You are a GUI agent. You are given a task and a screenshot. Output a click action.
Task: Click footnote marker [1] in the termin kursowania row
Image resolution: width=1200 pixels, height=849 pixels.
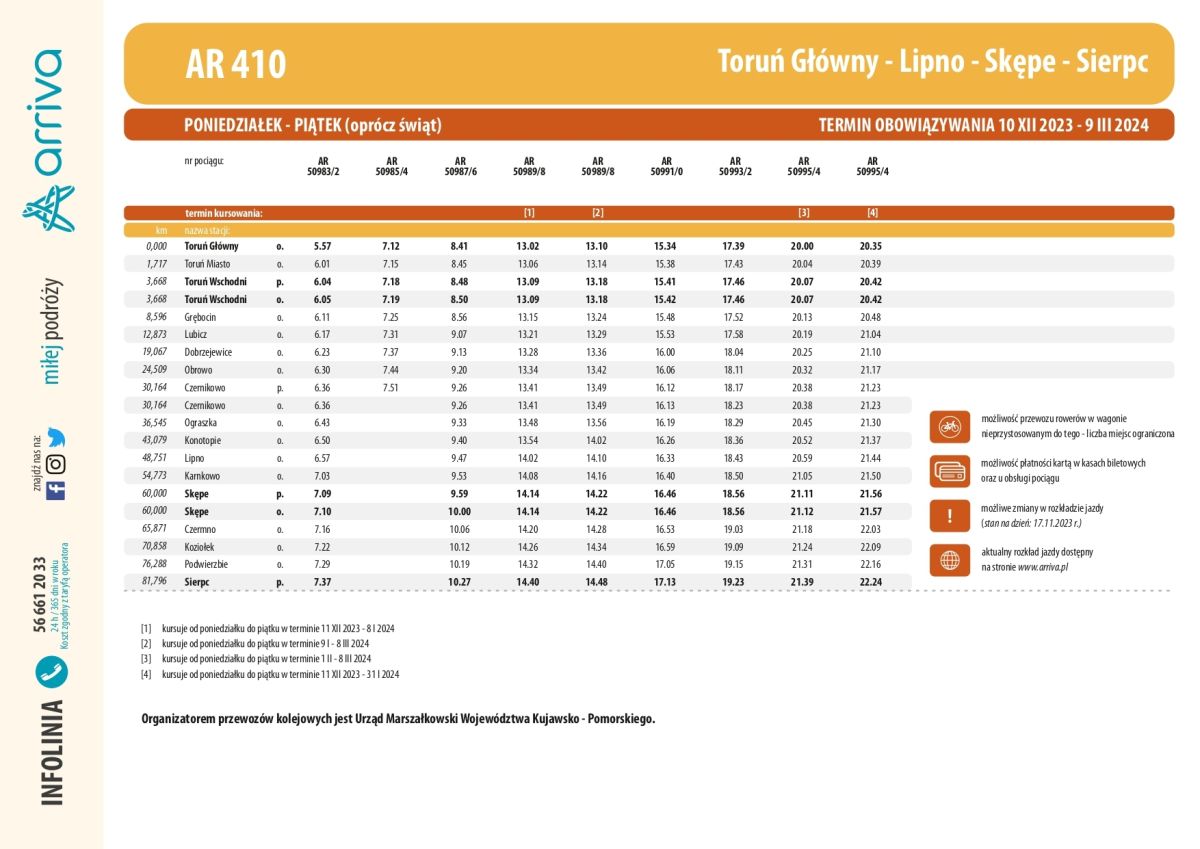pos(529,213)
